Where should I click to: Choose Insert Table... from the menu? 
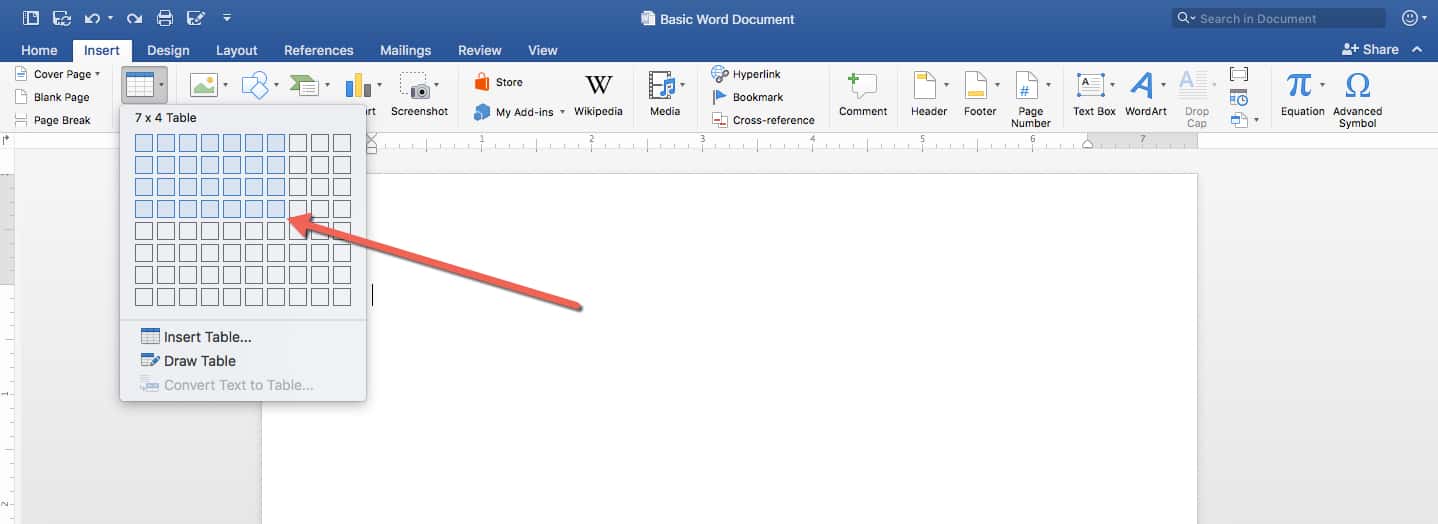coord(207,337)
